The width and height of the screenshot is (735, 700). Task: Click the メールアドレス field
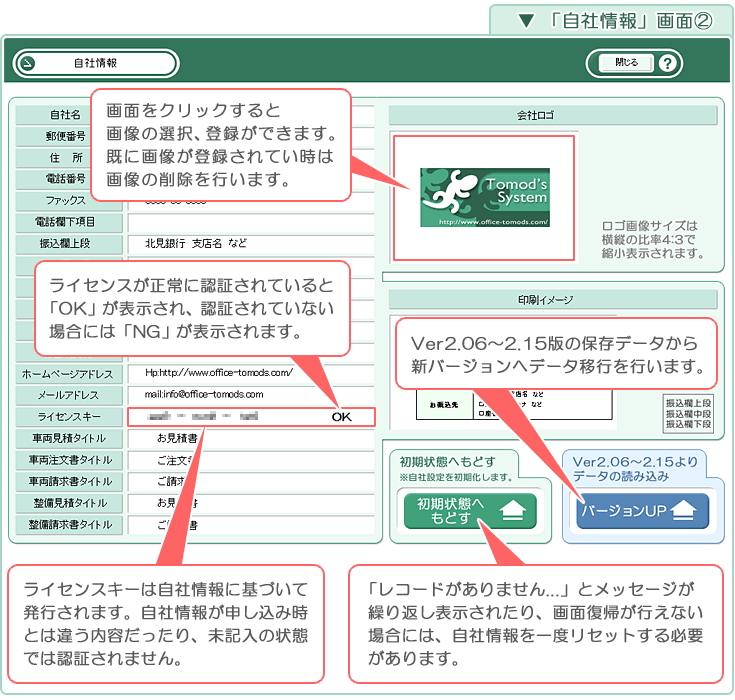[251, 395]
